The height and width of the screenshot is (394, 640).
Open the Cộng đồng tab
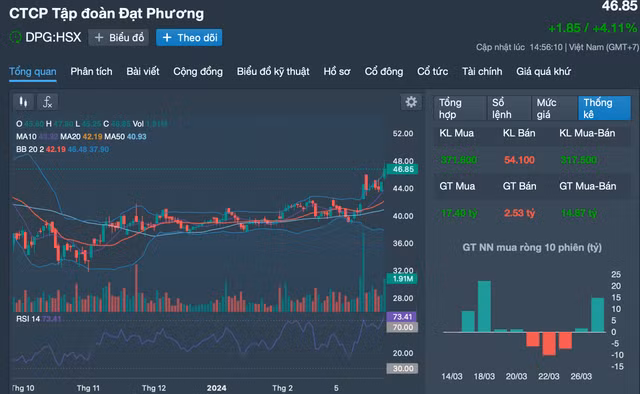pos(198,71)
